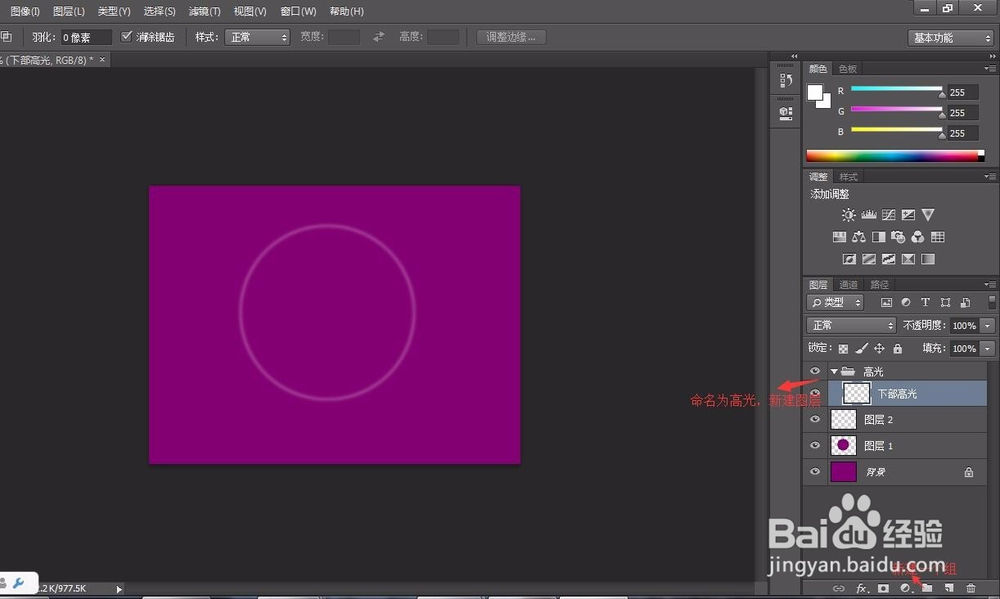Filter layers by shape layers
The image size is (1000, 599).
click(x=945, y=302)
